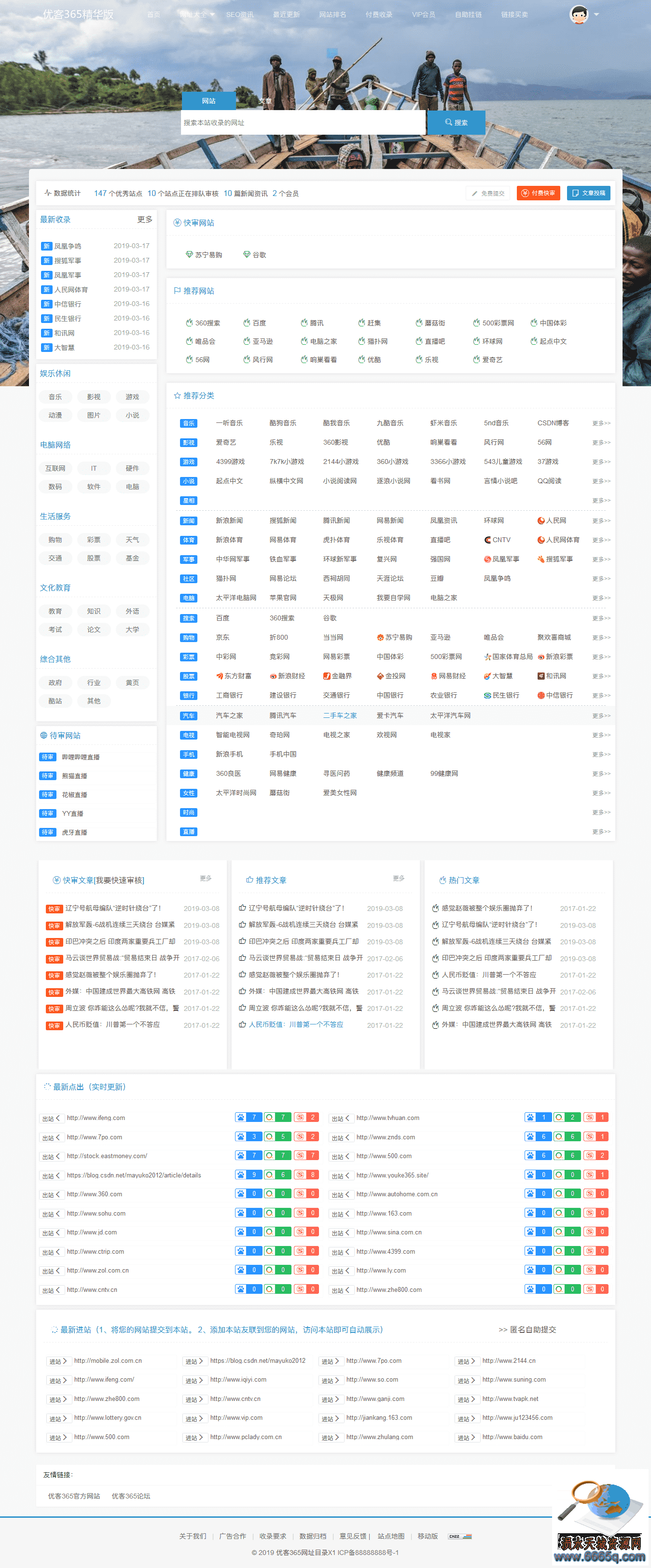Select the 音乐 tag under 娱乐休闲
The image size is (651, 1568).
55,397
